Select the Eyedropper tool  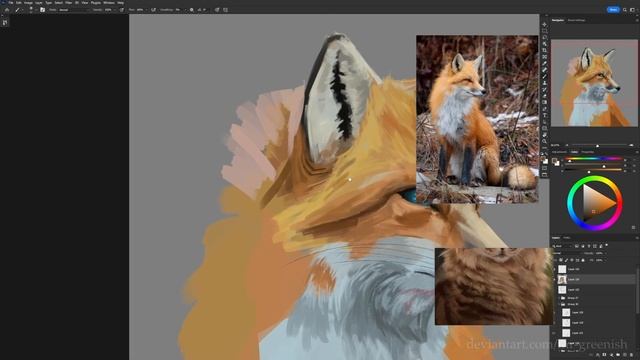point(544,64)
